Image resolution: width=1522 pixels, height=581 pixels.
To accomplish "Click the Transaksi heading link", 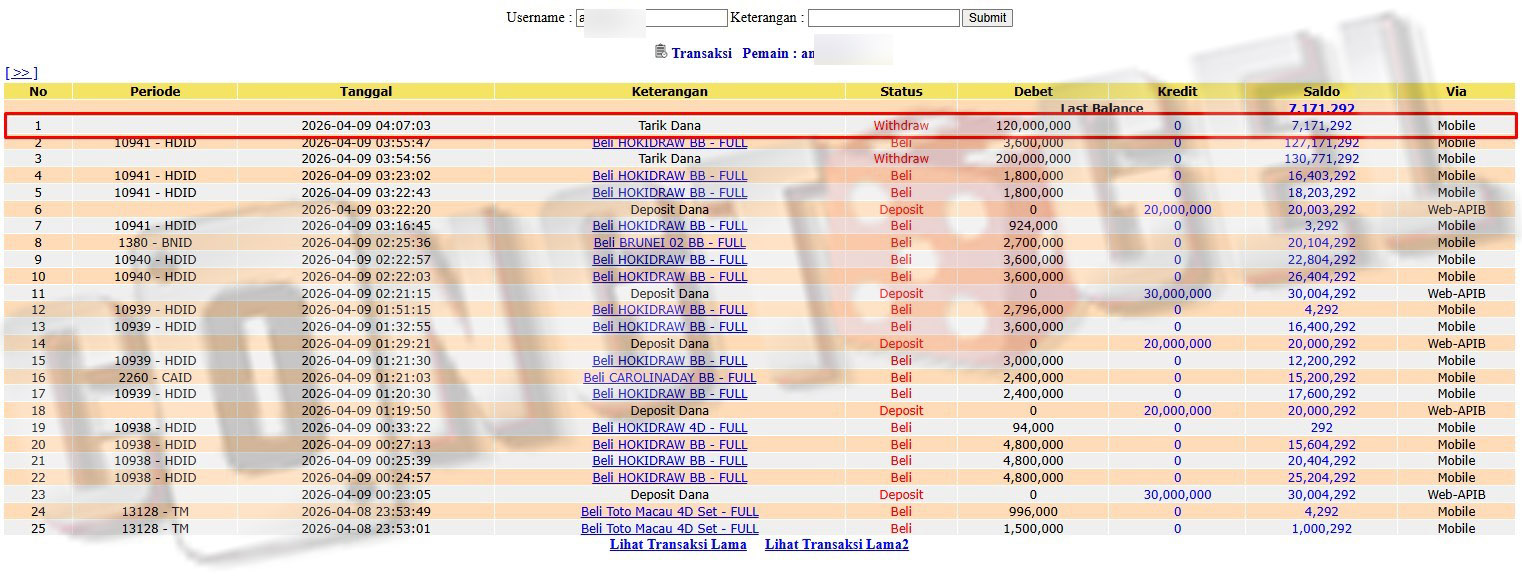I will click(x=701, y=53).
